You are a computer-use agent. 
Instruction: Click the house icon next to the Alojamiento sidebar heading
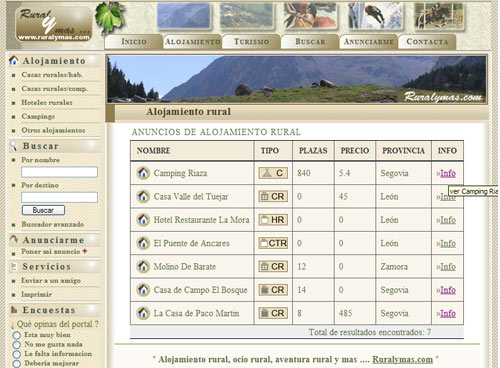pos(14,60)
